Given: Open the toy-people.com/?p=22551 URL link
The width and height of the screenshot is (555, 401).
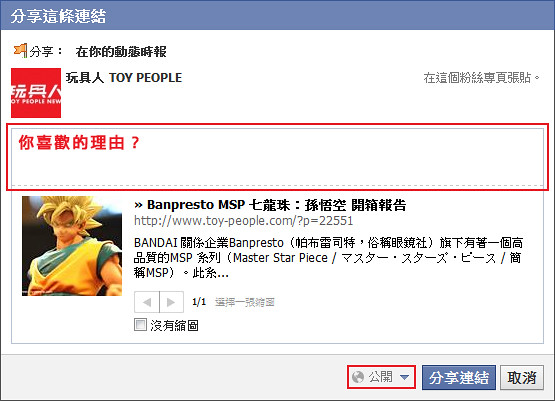Looking at the screenshot, I should (244, 221).
